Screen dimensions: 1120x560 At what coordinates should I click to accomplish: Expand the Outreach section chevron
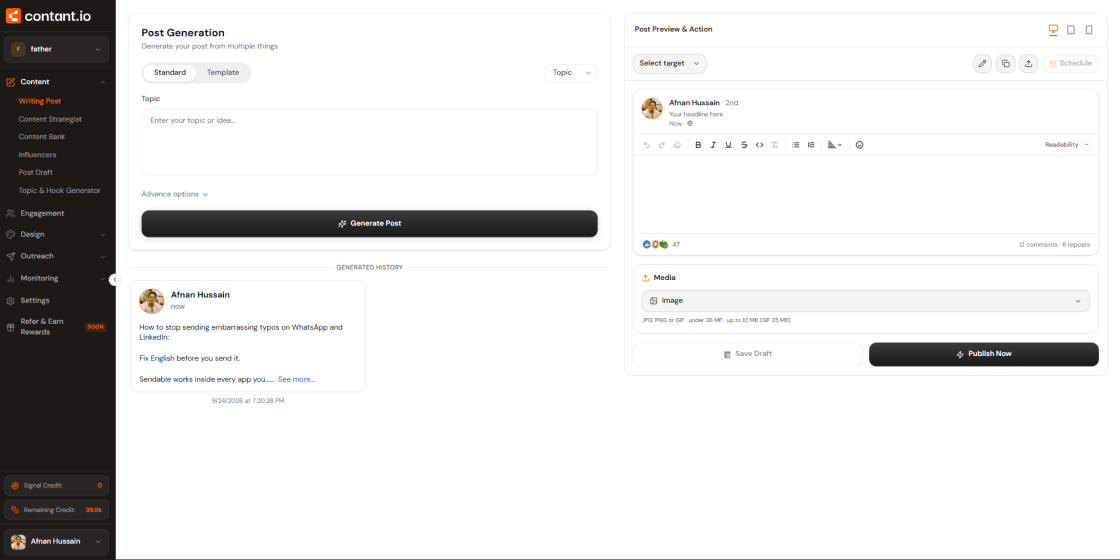click(x=102, y=256)
